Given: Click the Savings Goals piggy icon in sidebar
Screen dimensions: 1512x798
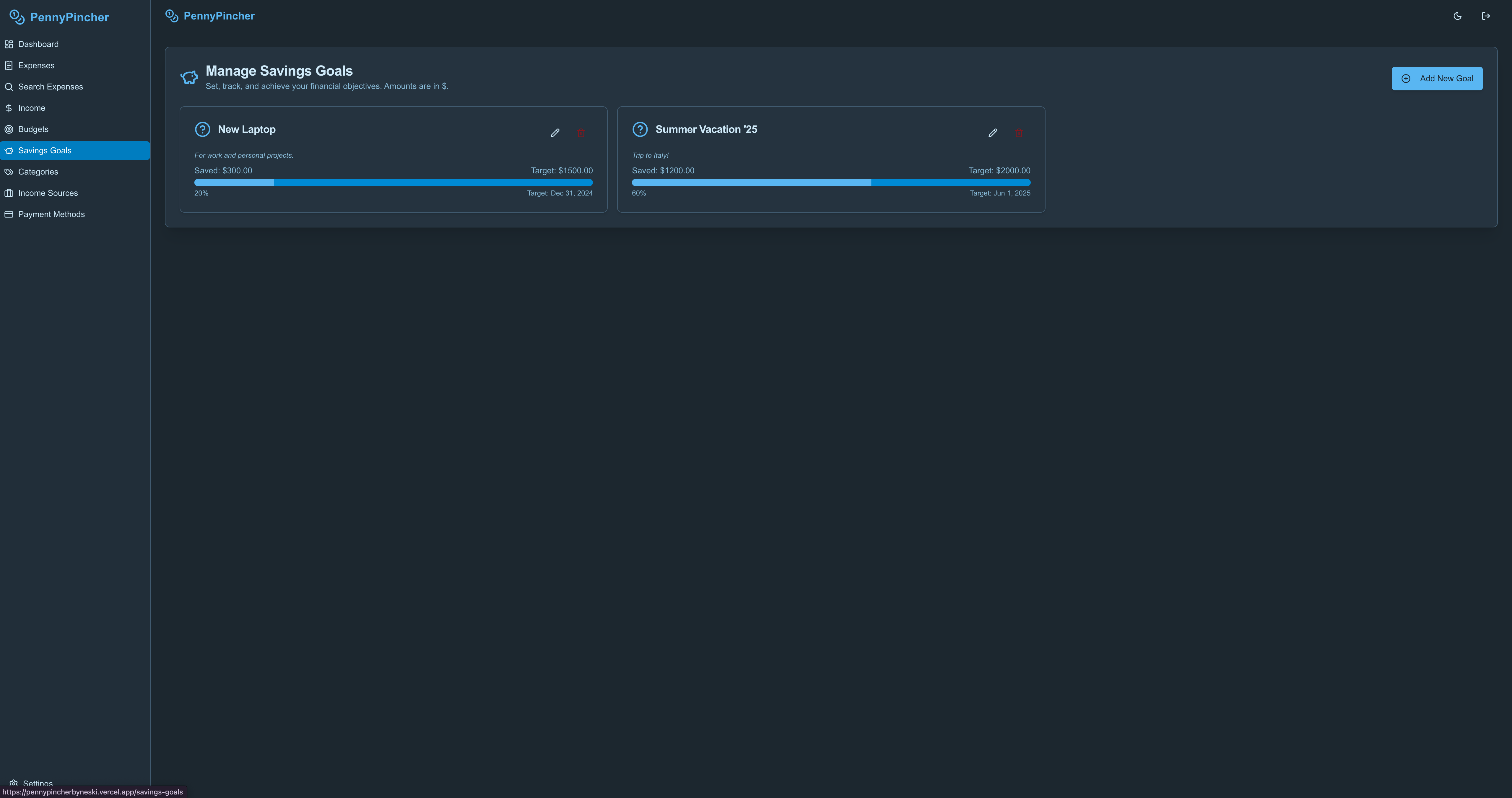Looking at the screenshot, I should (9, 150).
